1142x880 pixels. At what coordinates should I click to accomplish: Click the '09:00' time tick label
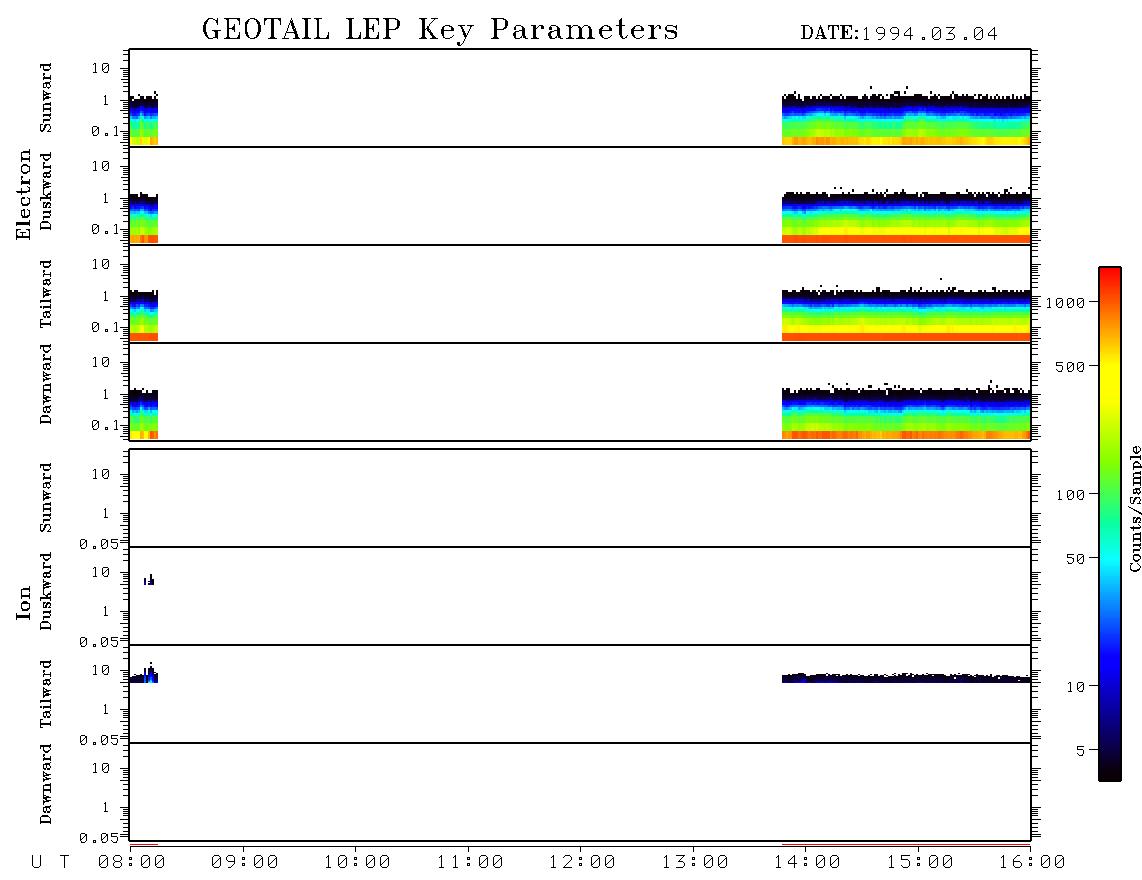point(245,862)
